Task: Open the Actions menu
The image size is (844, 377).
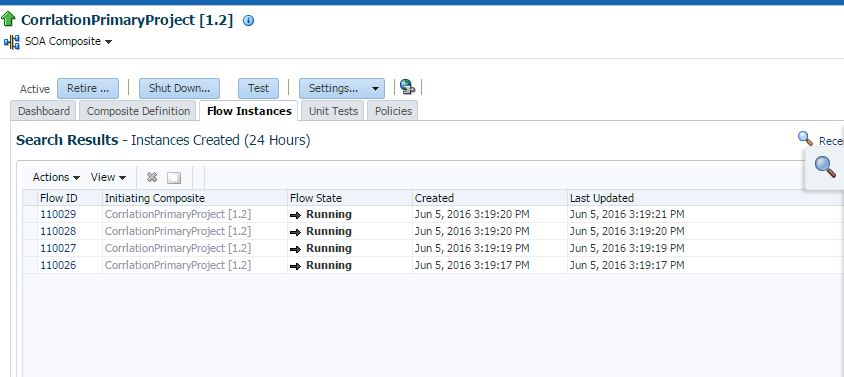Action: pos(56,177)
